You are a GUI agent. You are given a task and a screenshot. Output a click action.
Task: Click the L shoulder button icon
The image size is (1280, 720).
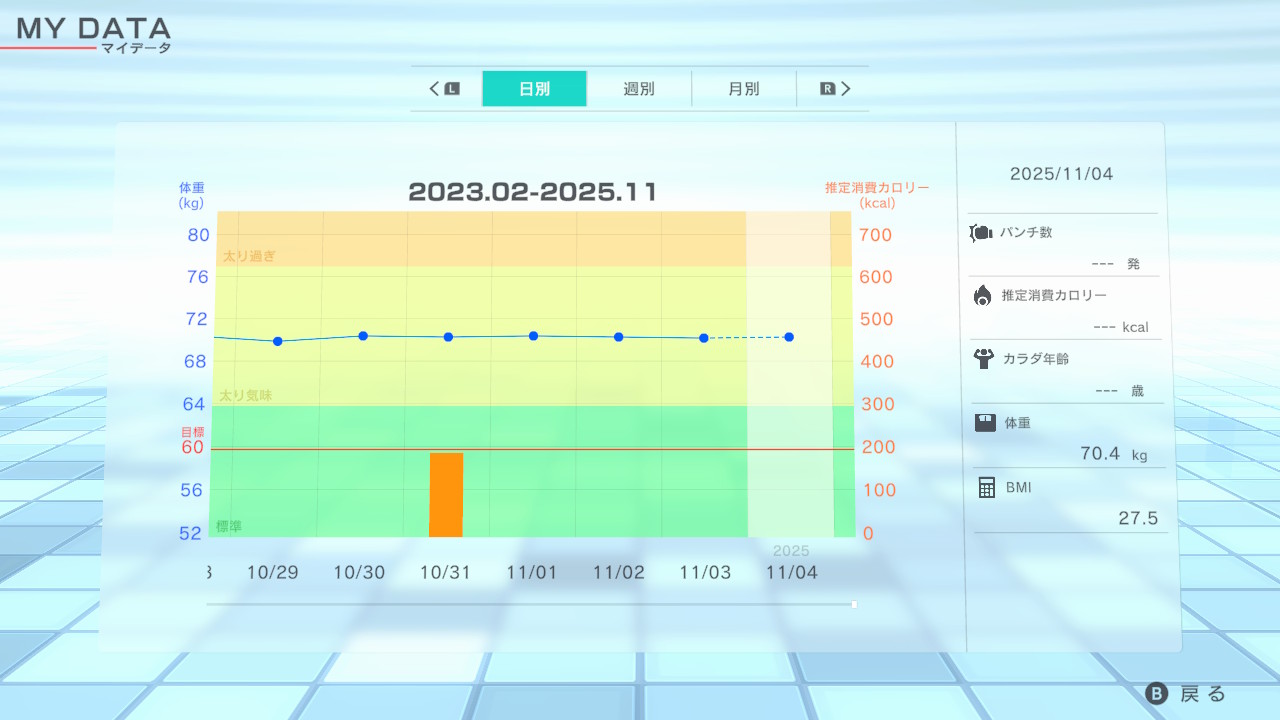coord(452,89)
